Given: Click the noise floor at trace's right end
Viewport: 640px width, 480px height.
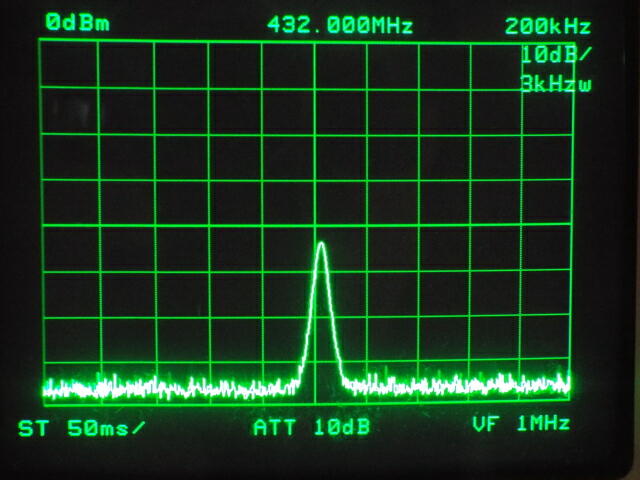Looking at the screenshot, I should tap(566, 382).
